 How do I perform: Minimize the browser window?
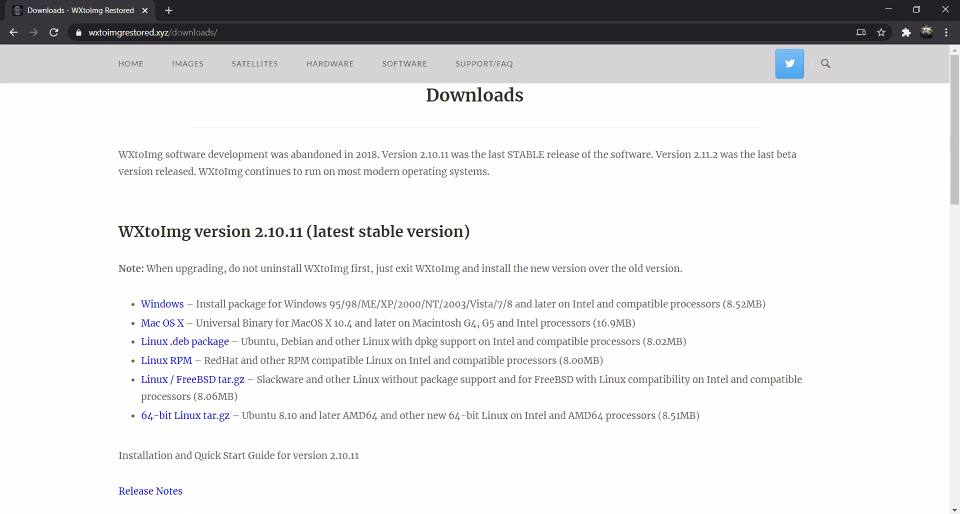point(888,10)
